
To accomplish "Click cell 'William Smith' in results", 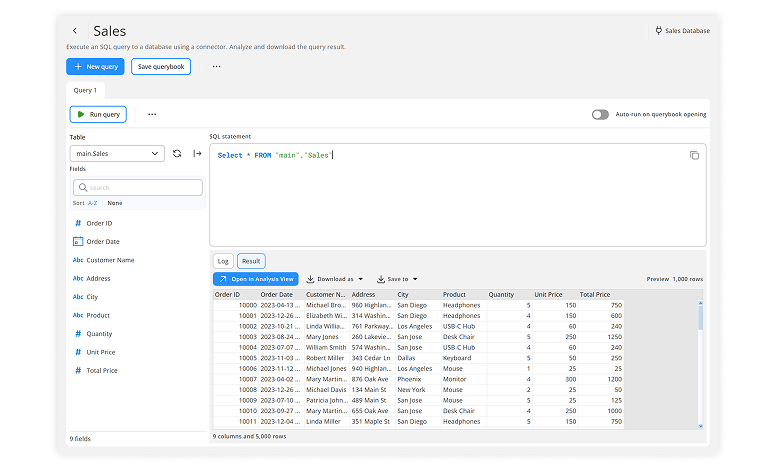I will (327, 347).
